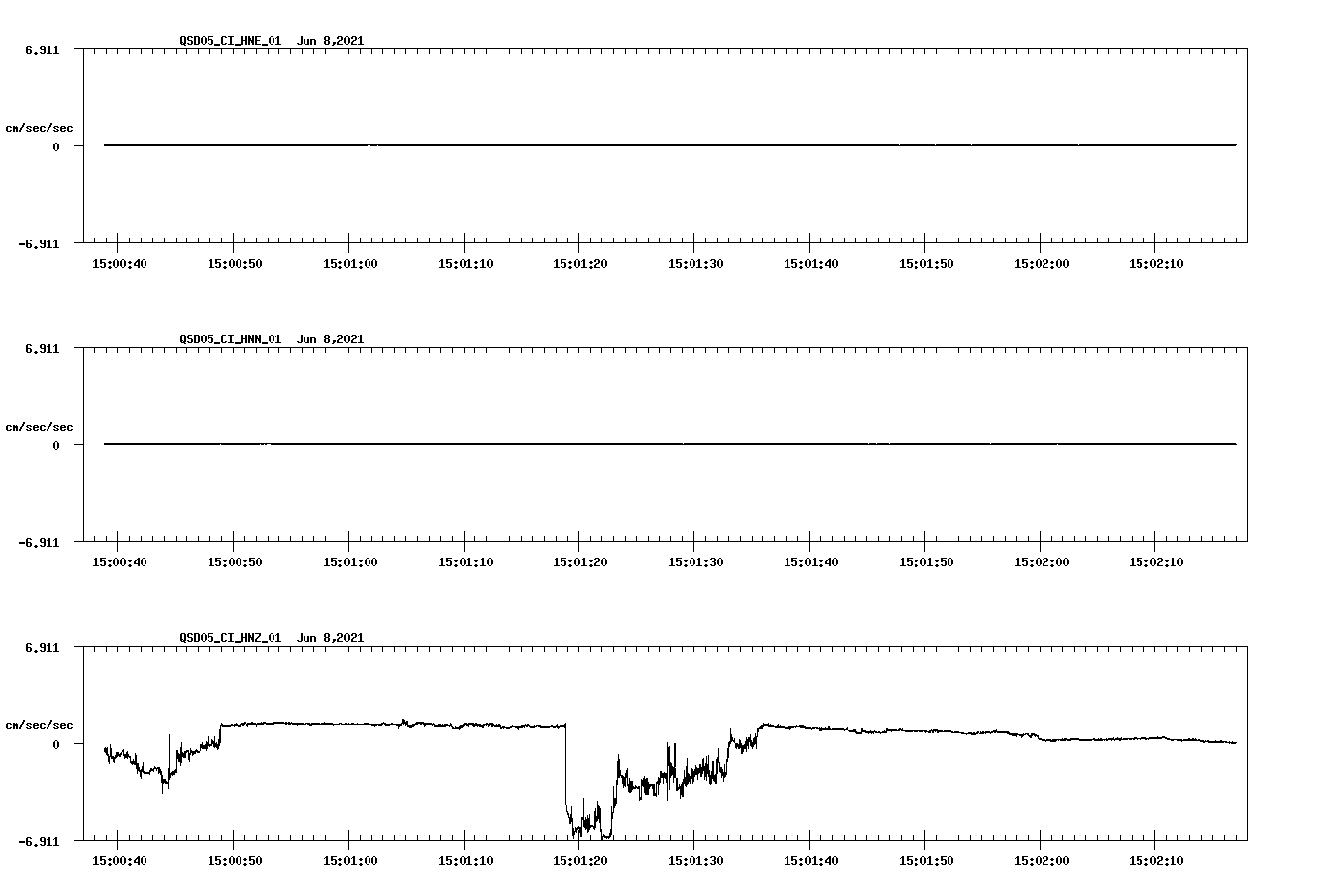Click the zero axis label on HNE plot
1317x896 pixels.
pos(56,146)
